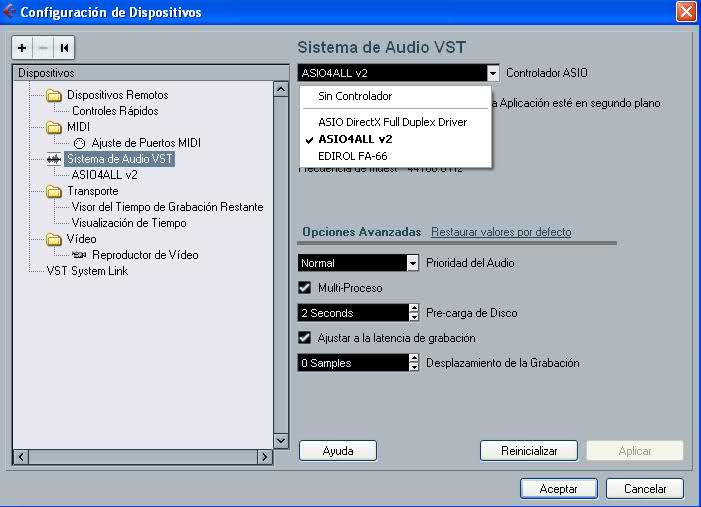Click the Dispositivos Remotos folder icon

point(54,95)
